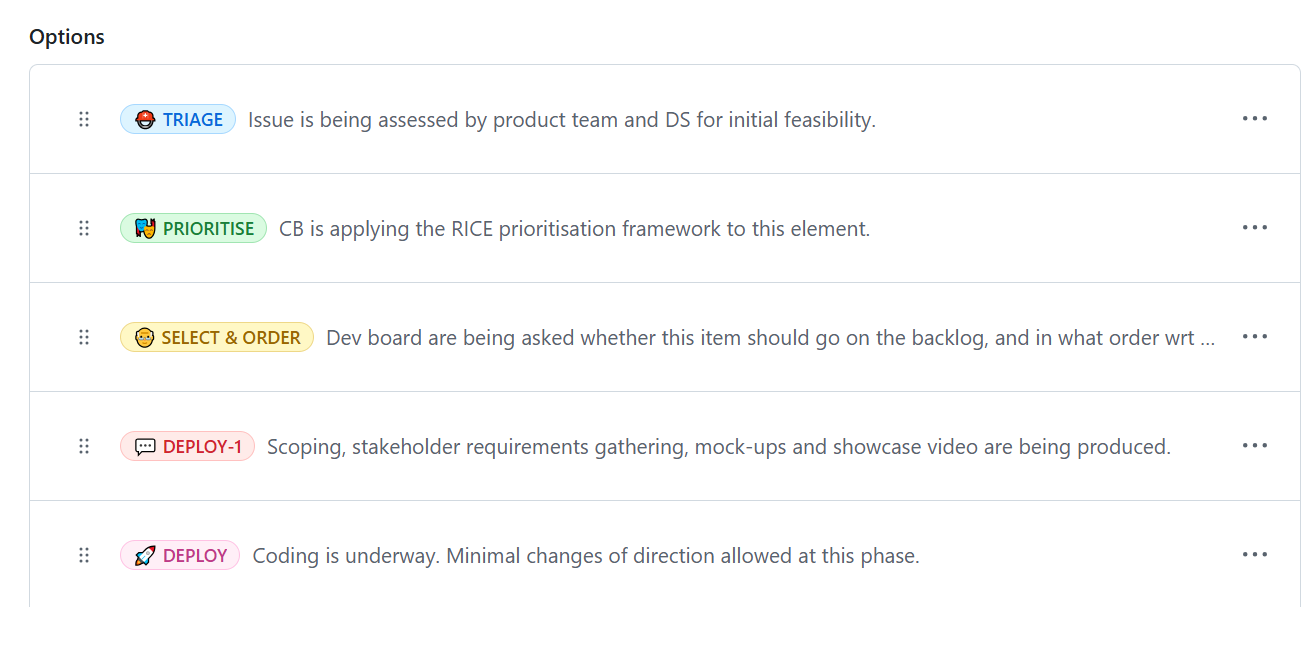Click the red DEPLOY-1 label badge
Screen dimensions: 1307x659
[188, 447]
